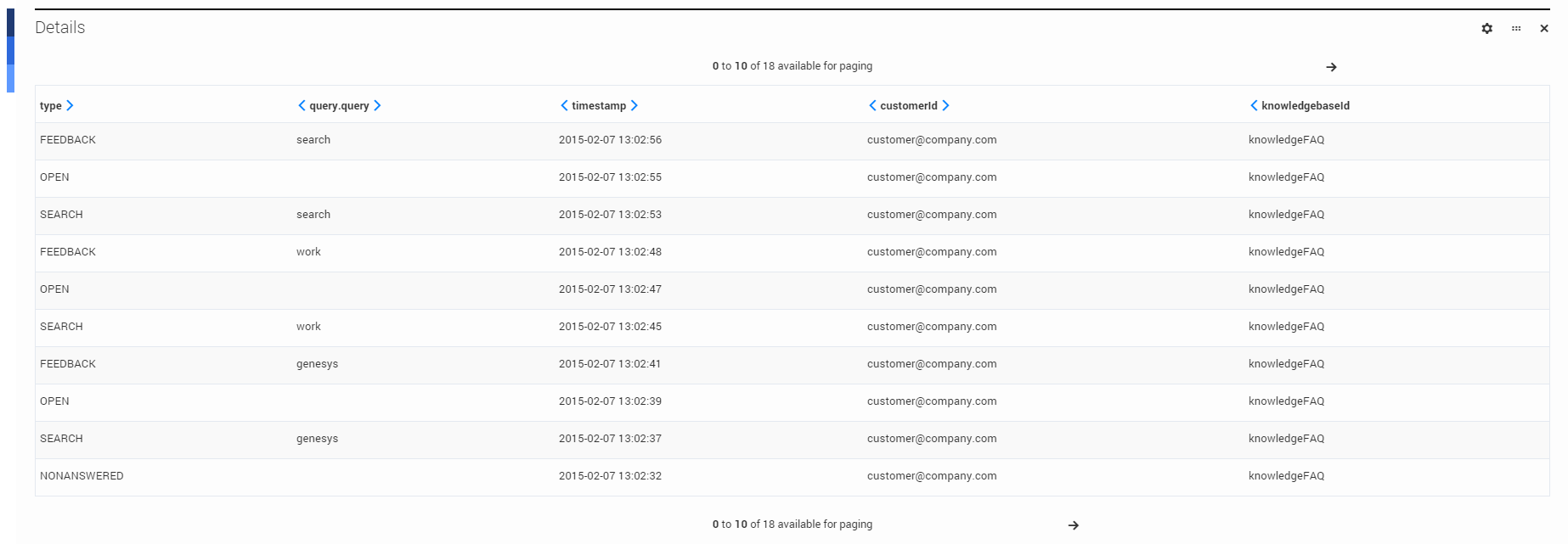This screenshot has height=544, width=1568.
Task: Move the timestamp column left
Action: coord(564,105)
